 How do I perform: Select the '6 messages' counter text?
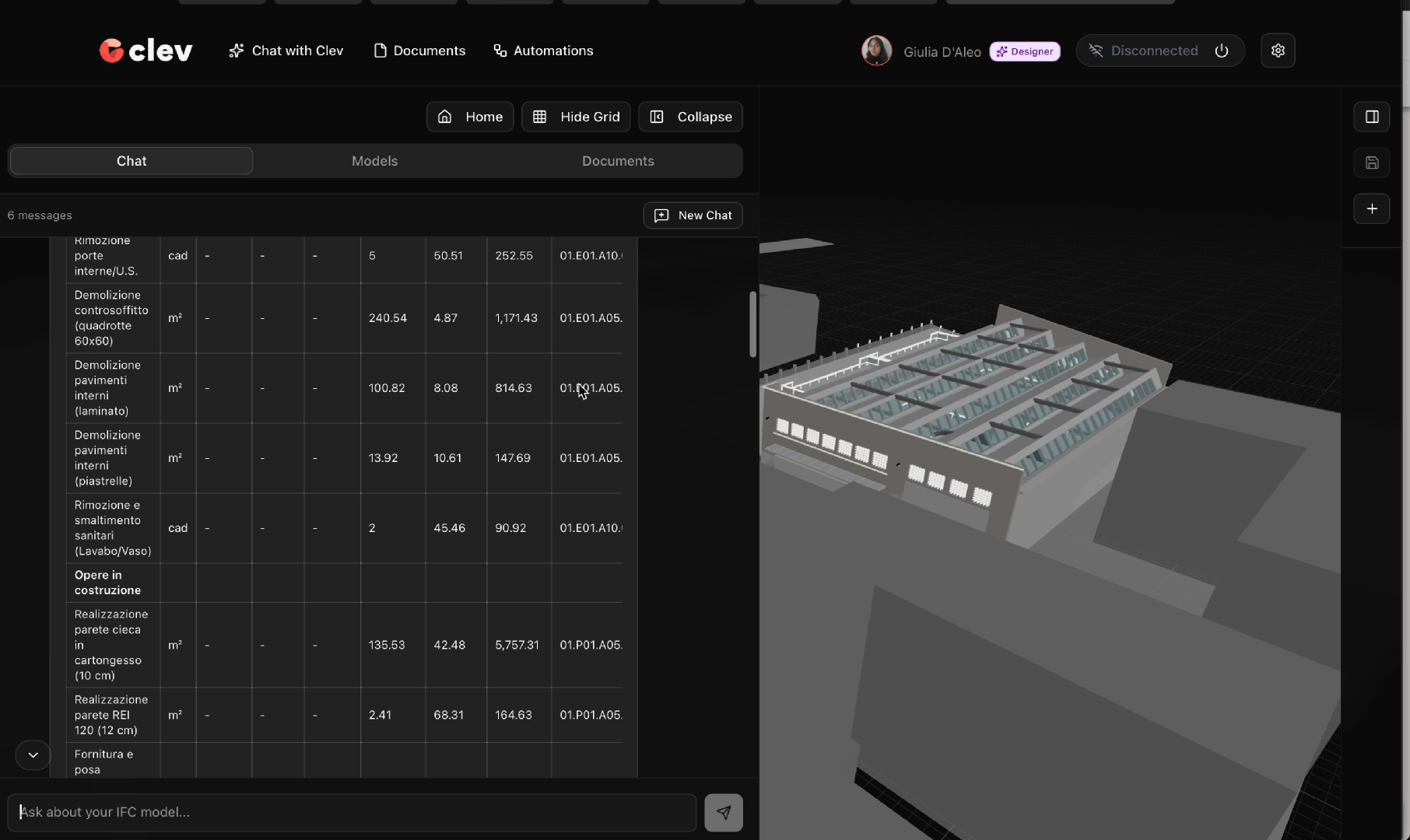click(x=40, y=215)
